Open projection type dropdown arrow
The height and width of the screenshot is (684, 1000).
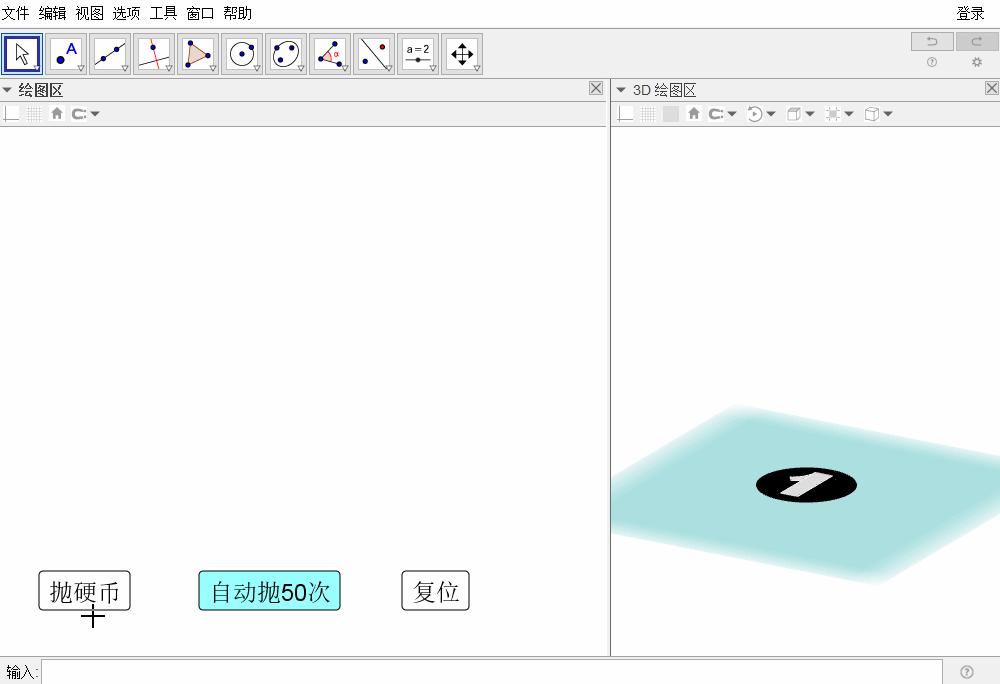pos(888,113)
